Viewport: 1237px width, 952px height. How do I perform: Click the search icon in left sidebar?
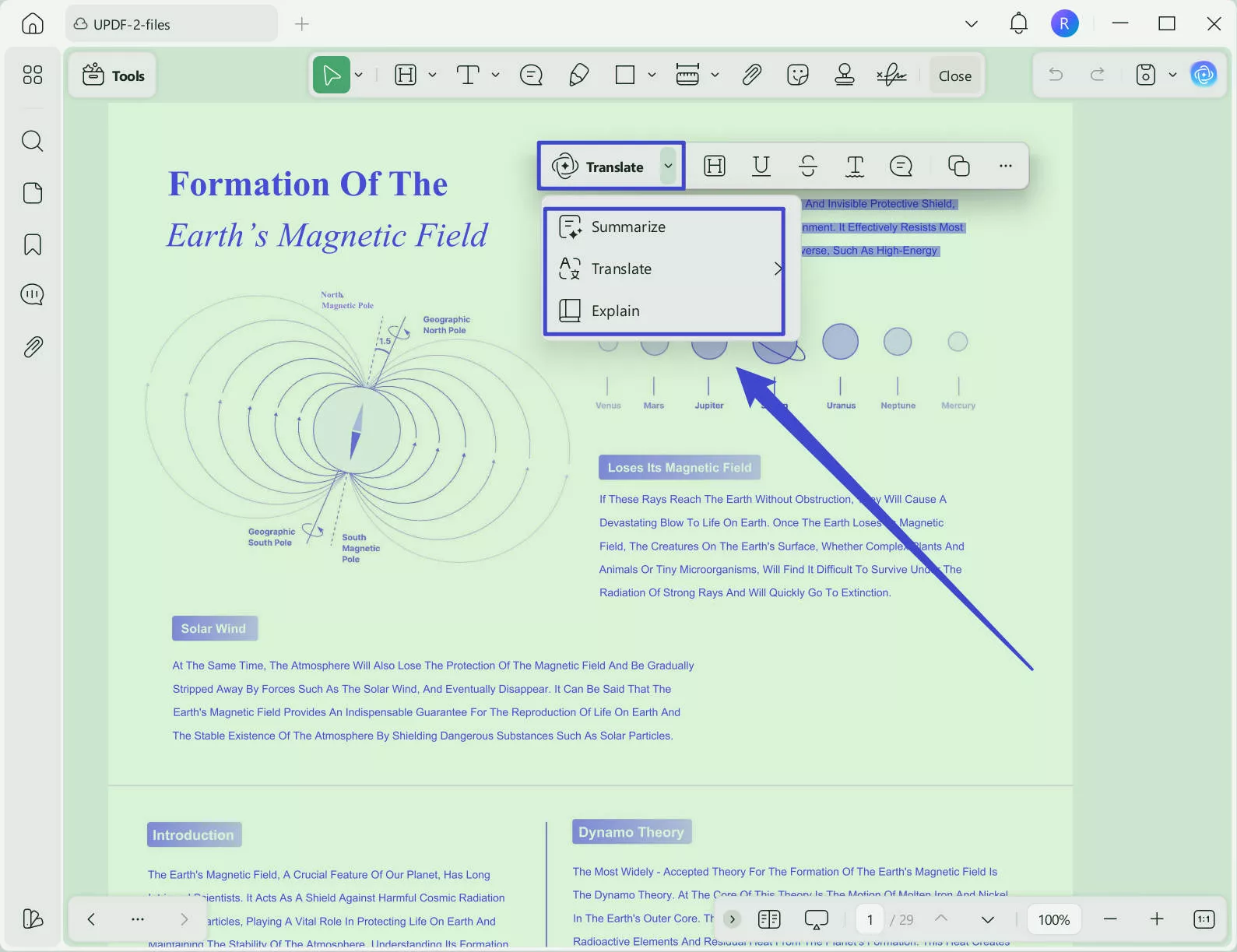[32, 141]
